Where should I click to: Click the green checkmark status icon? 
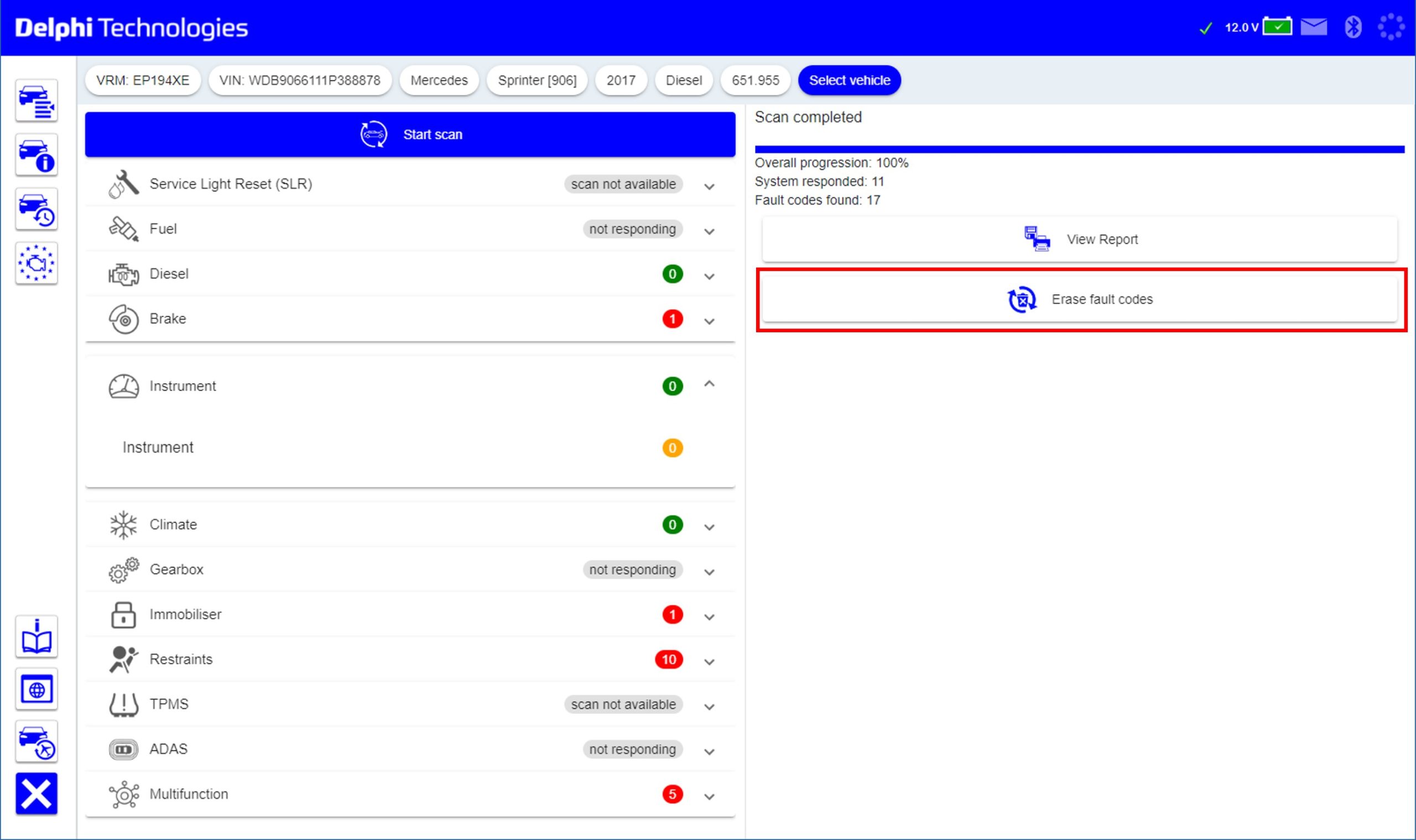(x=1206, y=28)
